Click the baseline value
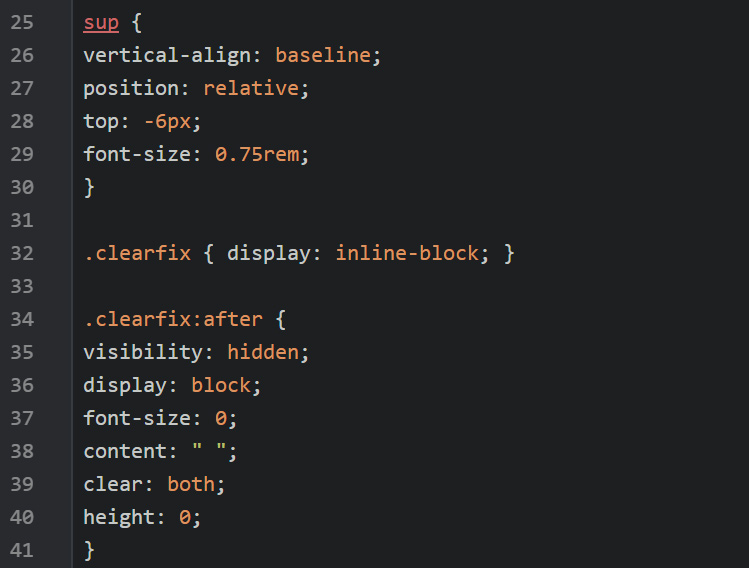The width and height of the screenshot is (749, 568). tap(323, 55)
